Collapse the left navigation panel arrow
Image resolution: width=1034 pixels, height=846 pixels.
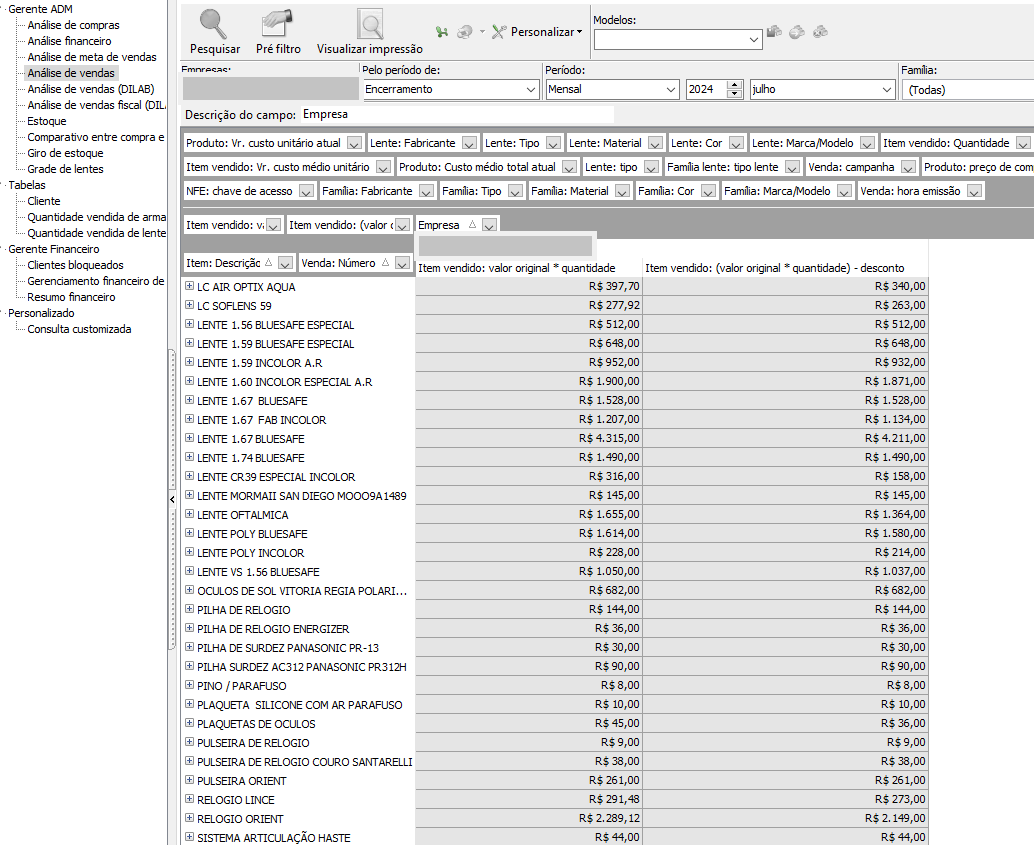pyautogui.click(x=172, y=499)
